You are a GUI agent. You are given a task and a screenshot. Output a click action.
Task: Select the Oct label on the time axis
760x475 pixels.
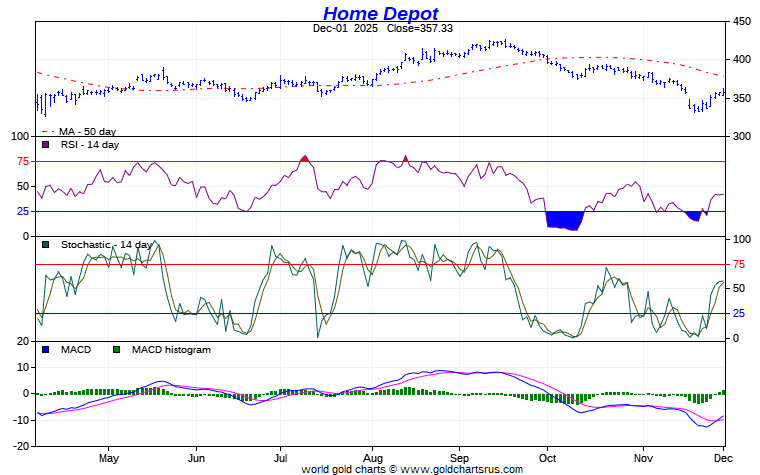tap(546, 456)
